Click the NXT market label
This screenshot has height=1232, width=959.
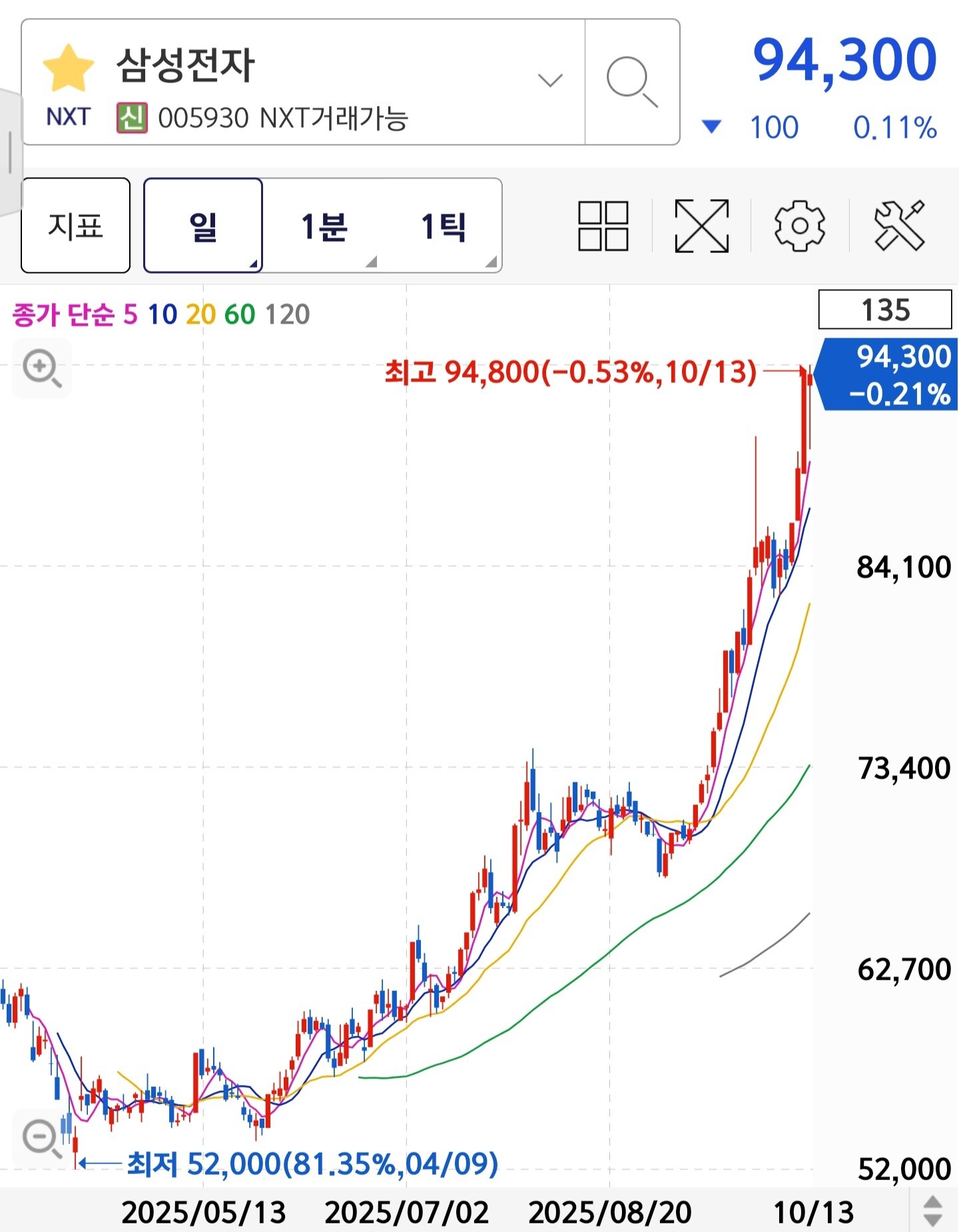pos(68,117)
